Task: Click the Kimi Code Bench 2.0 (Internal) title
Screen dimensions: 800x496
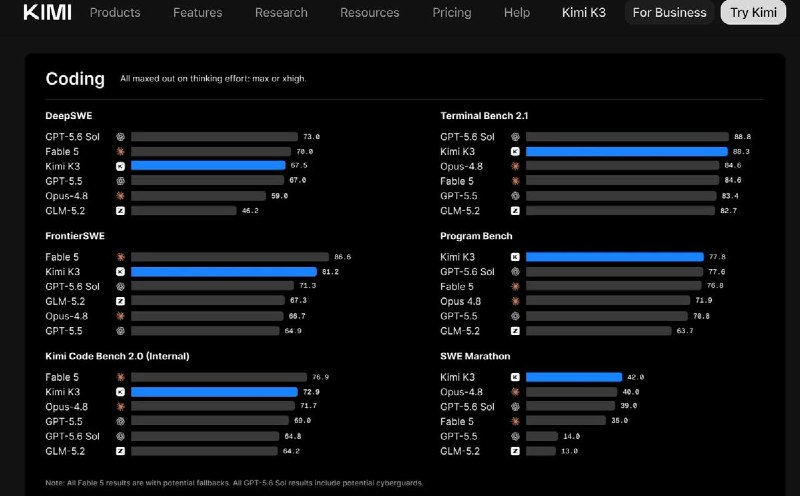Action: 117,356
